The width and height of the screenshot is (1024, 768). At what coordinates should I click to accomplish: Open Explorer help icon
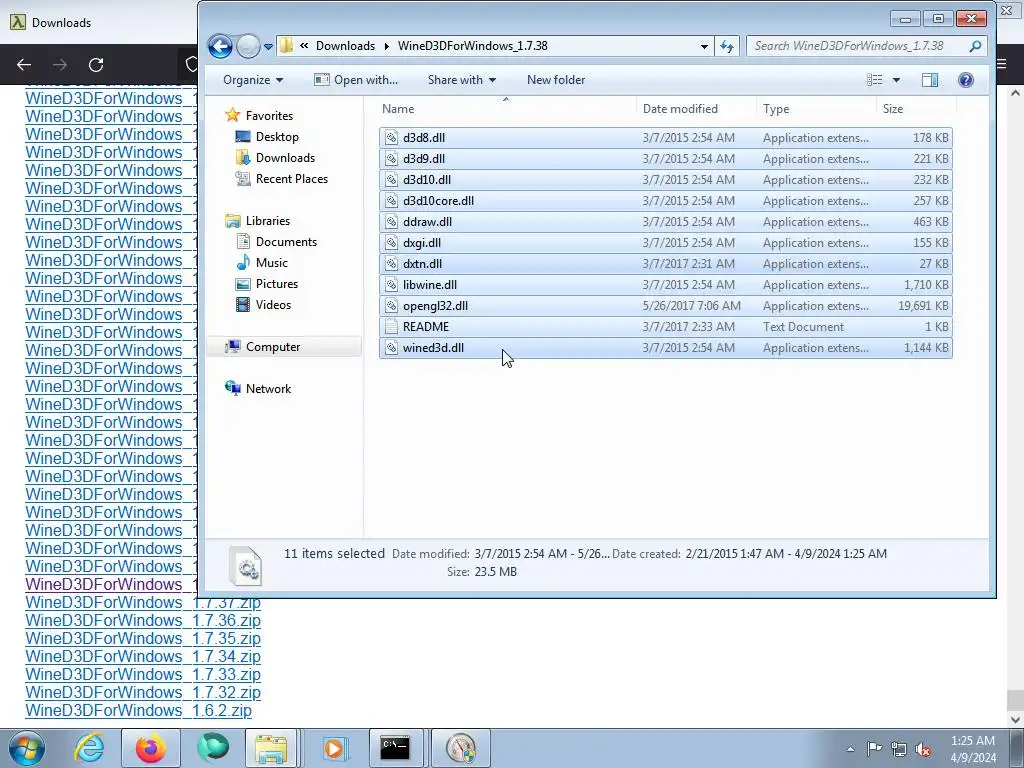click(966, 80)
